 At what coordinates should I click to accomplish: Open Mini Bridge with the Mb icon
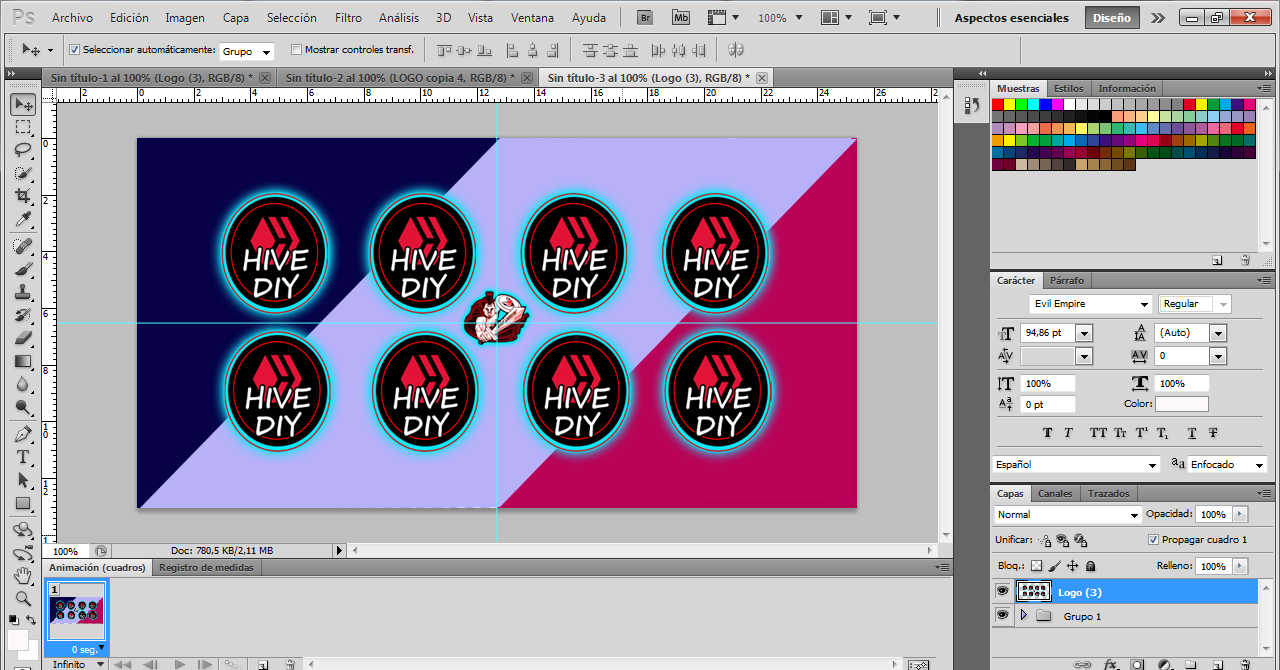pos(681,18)
